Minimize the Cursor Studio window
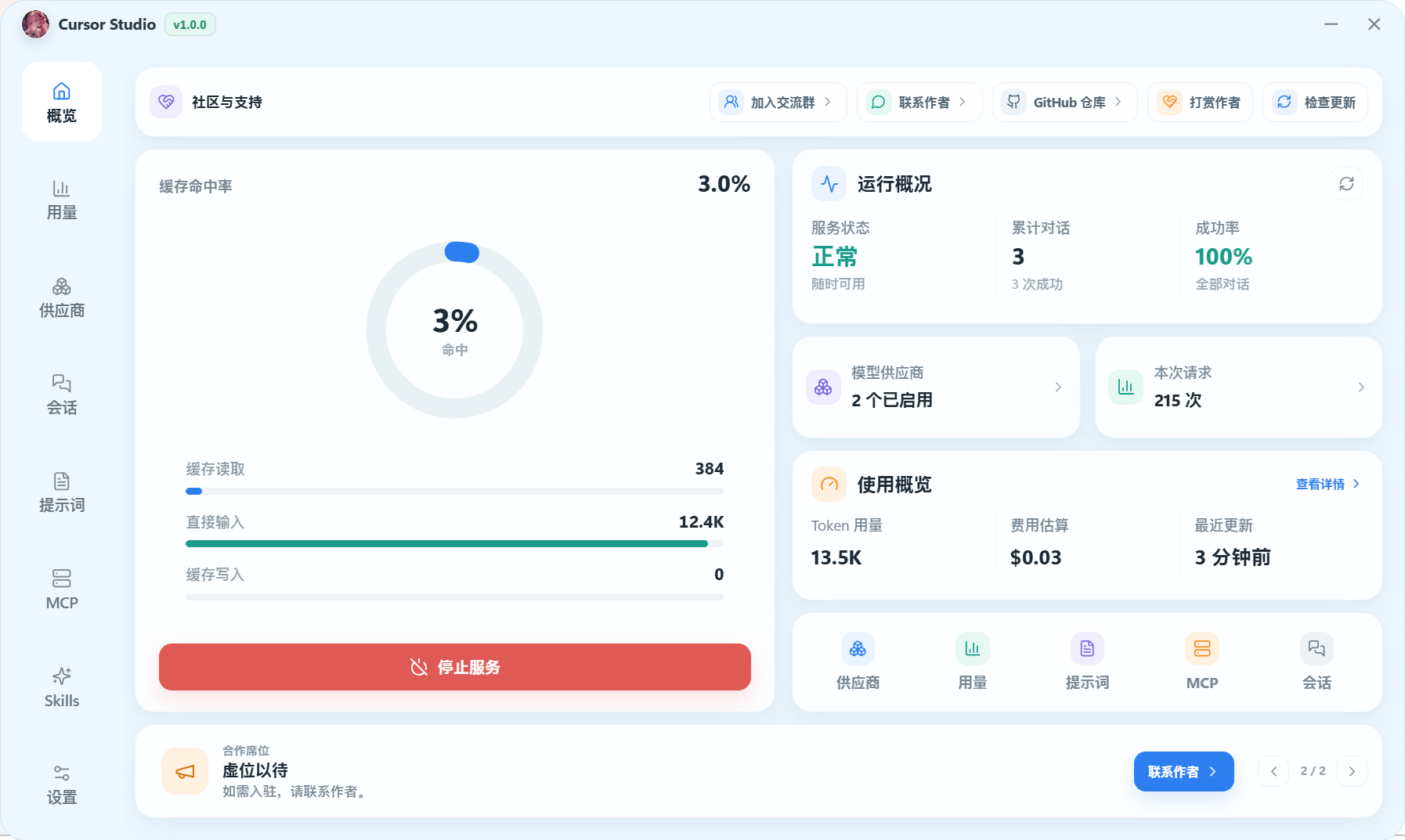Screen dimensions: 1405x840 (1331, 24)
